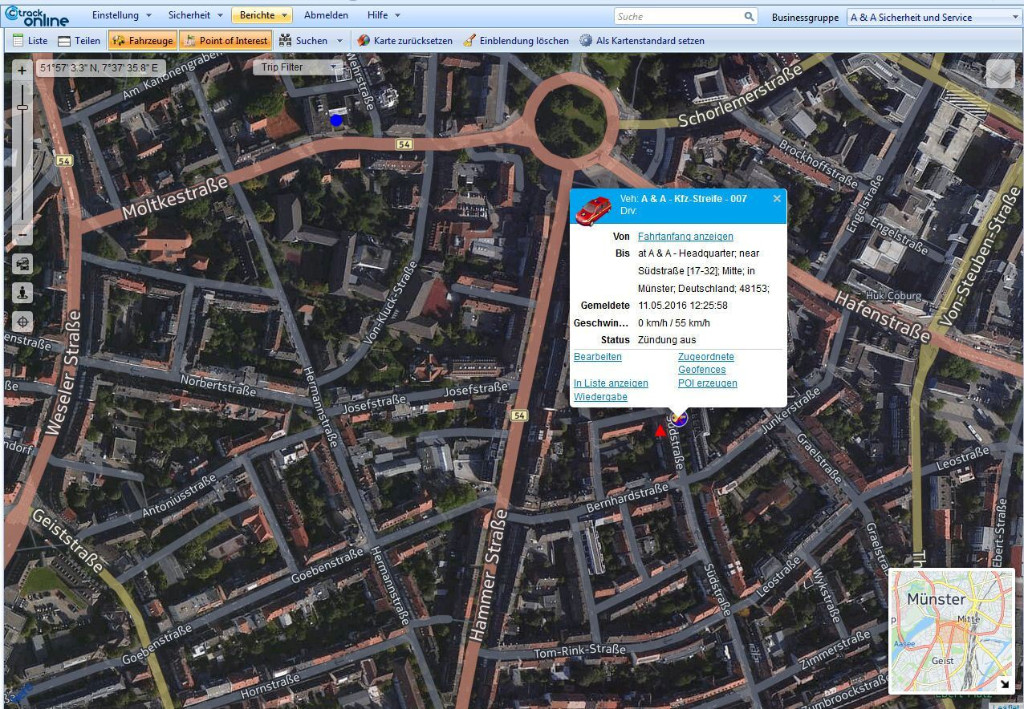Close the vehicle info popup
1024x709 pixels.
pyautogui.click(x=776, y=198)
